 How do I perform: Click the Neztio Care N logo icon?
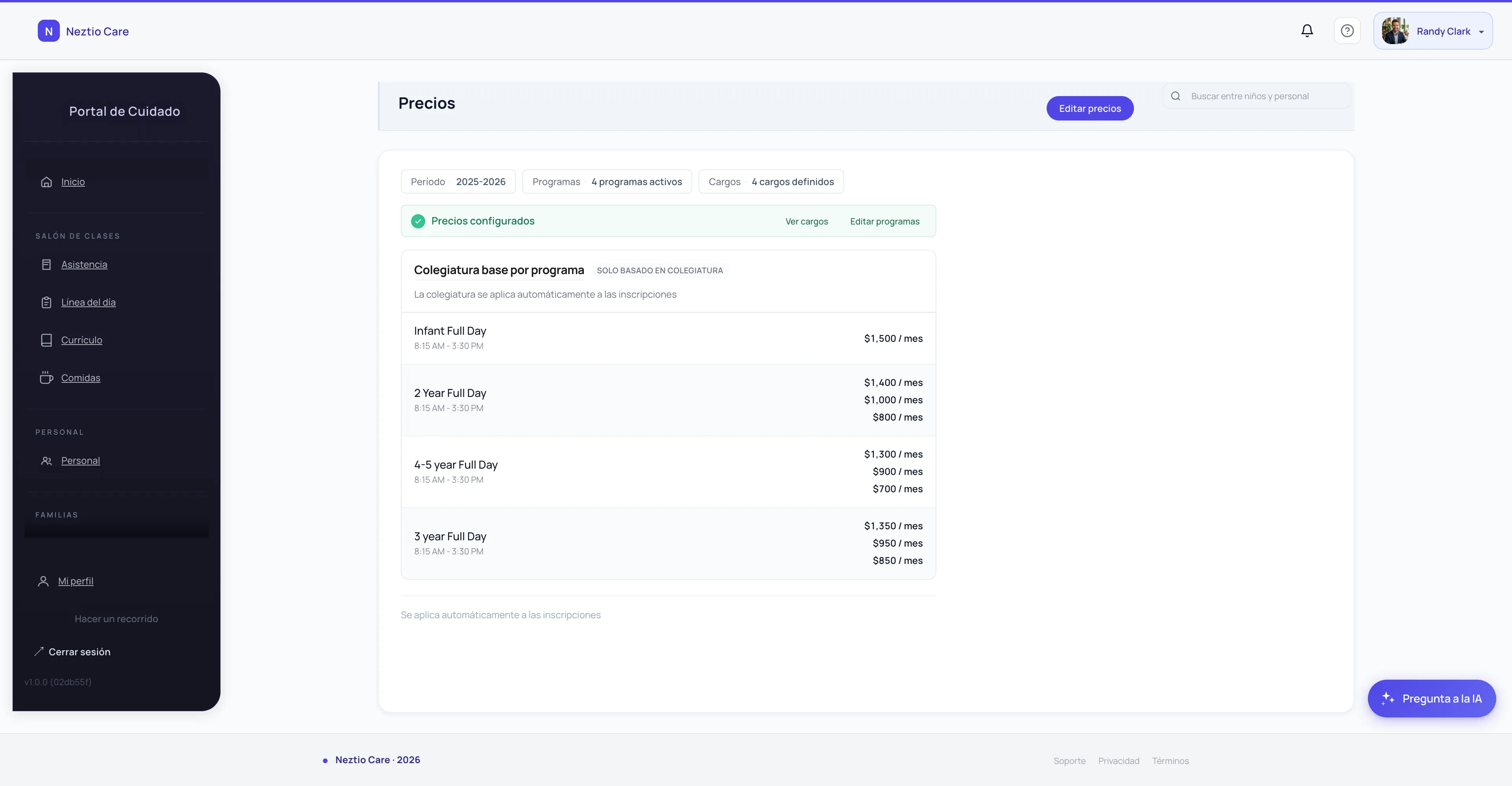tap(49, 31)
